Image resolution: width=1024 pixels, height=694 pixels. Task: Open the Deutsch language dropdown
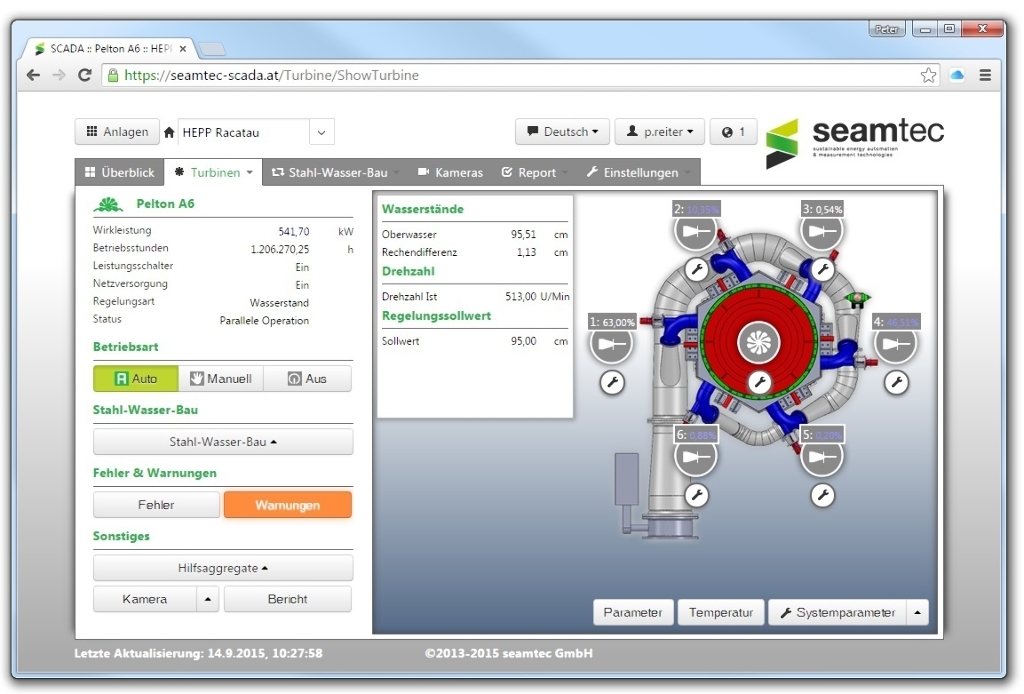coord(562,132)
